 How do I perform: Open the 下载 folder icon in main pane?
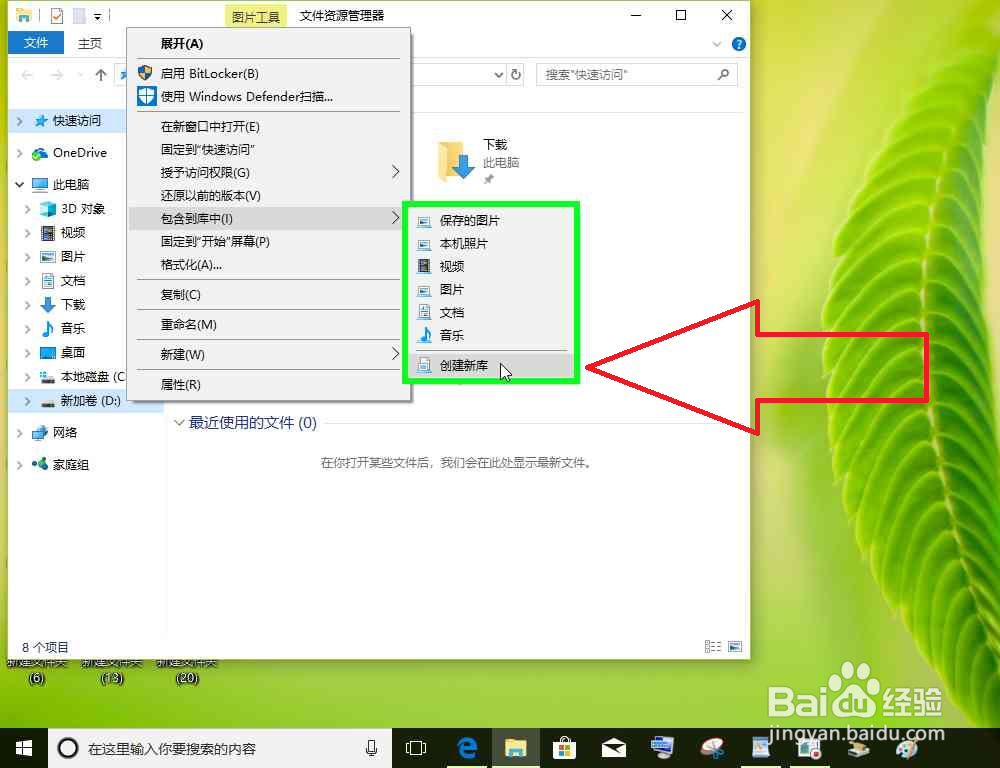tap(455, 161)
